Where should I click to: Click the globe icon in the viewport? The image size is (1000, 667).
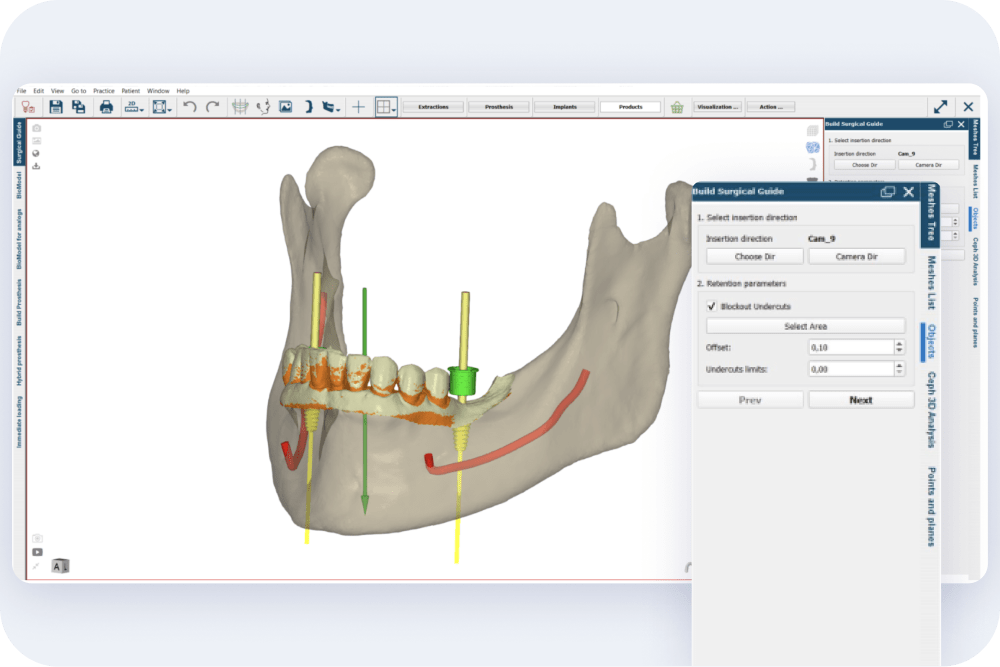pyautogui.click(x=36, y=153)
